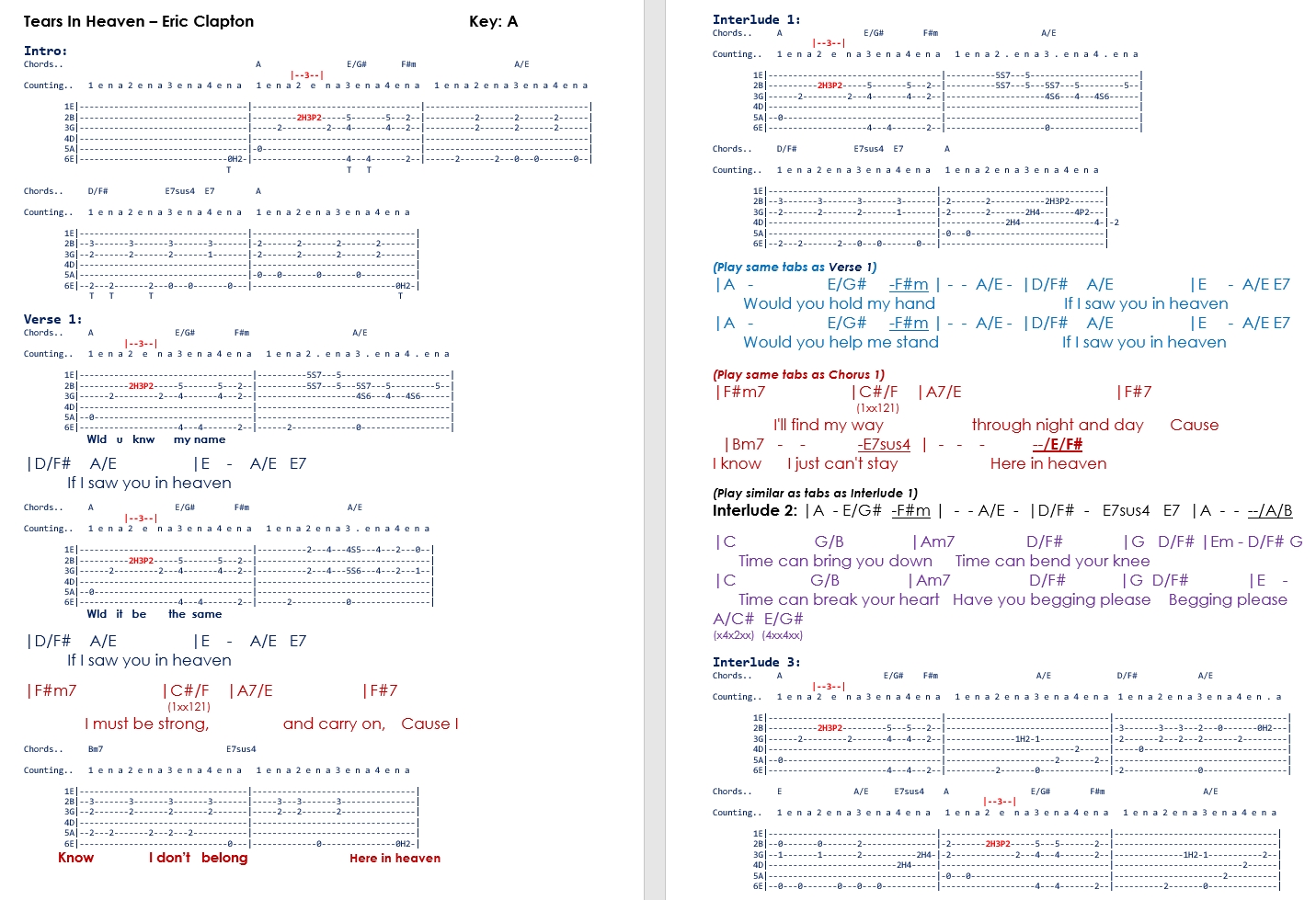Viewport: 1316px width, 900px height.
Task: Click the note "(Play same tabs as Chorus 1)"
Action: [798, 374]
